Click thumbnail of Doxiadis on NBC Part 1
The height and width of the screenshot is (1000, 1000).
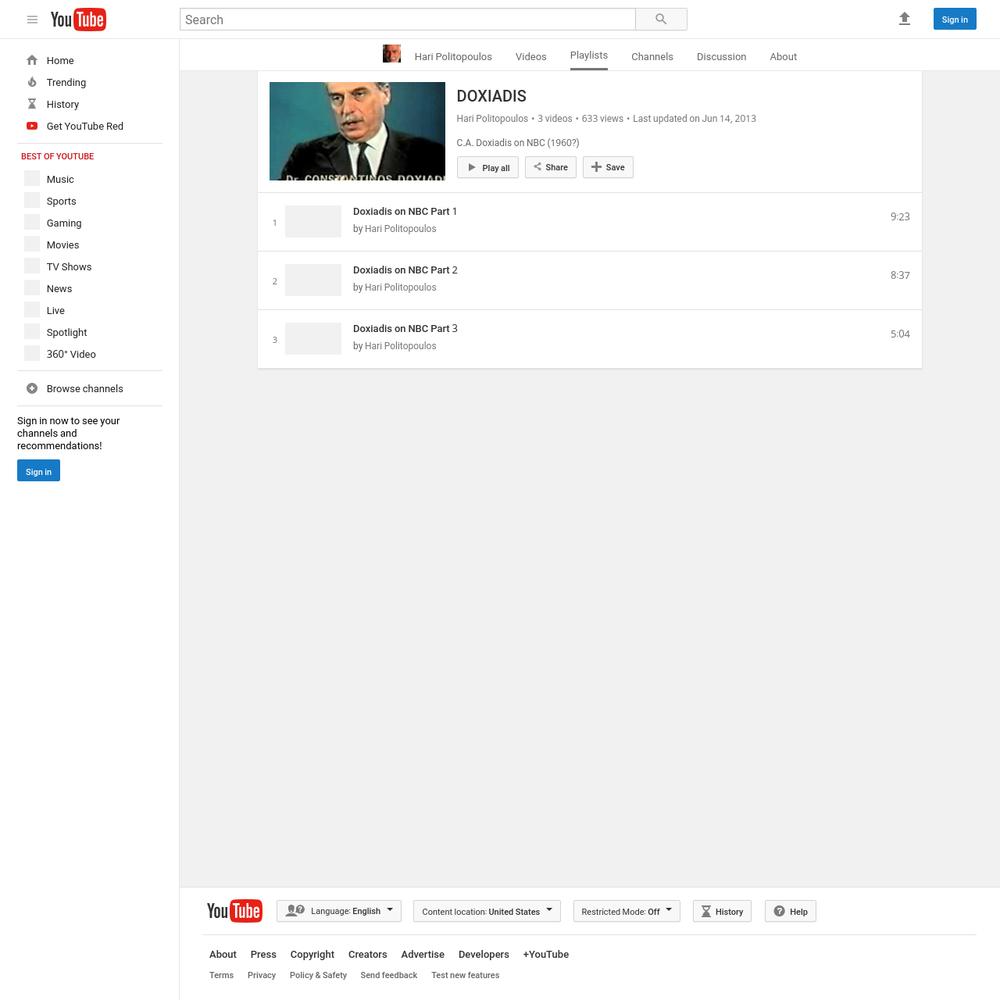[312, 221]
